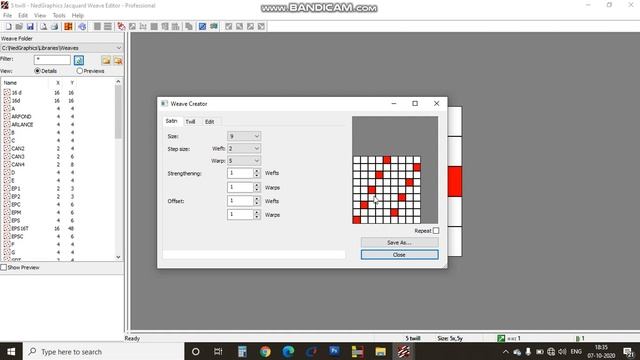This screenshot has width=640, height=360.
Task: Open the Edit menu
Action: pos(23,16)
